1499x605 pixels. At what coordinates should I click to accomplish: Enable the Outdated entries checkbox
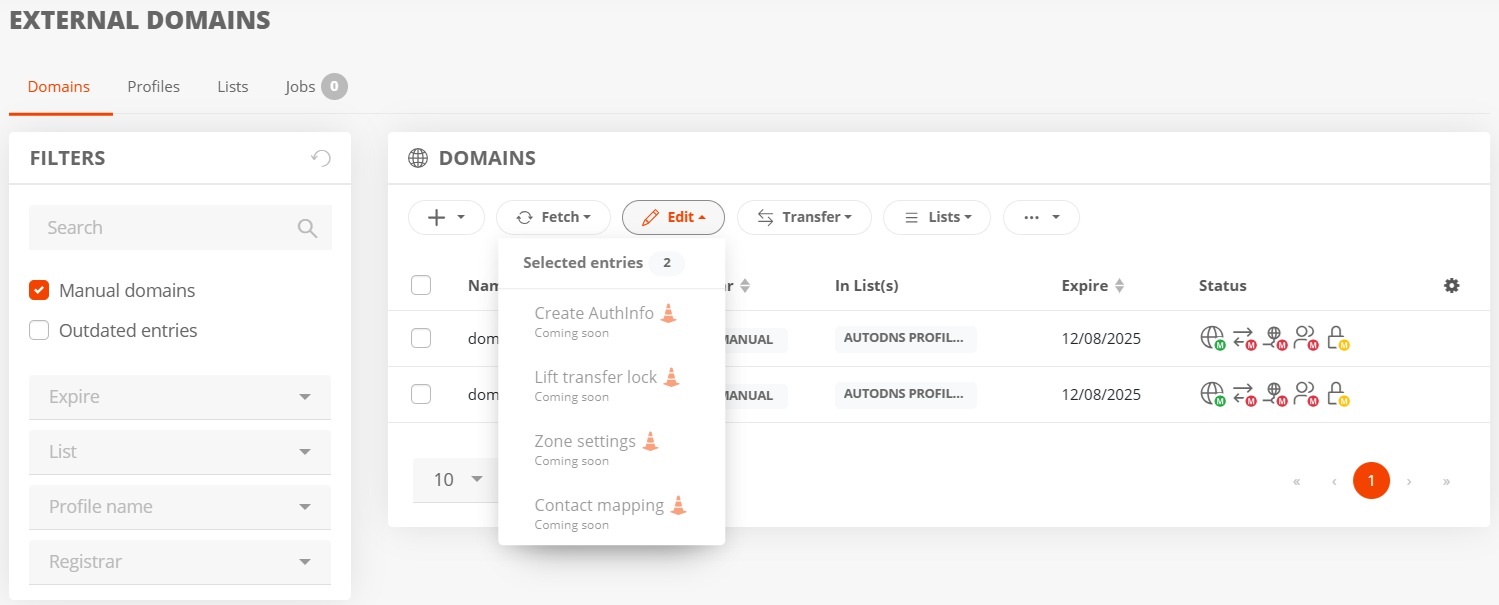tap(39, 331)
